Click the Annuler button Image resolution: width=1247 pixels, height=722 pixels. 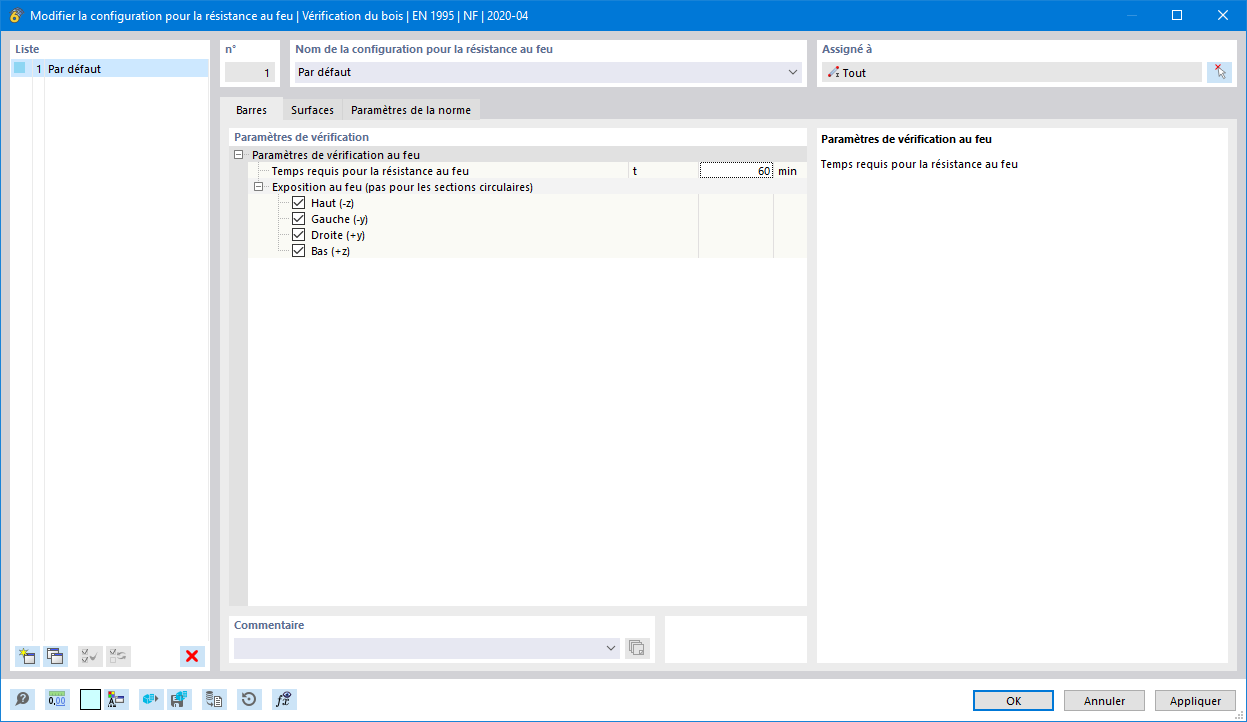coord(1104,701)
